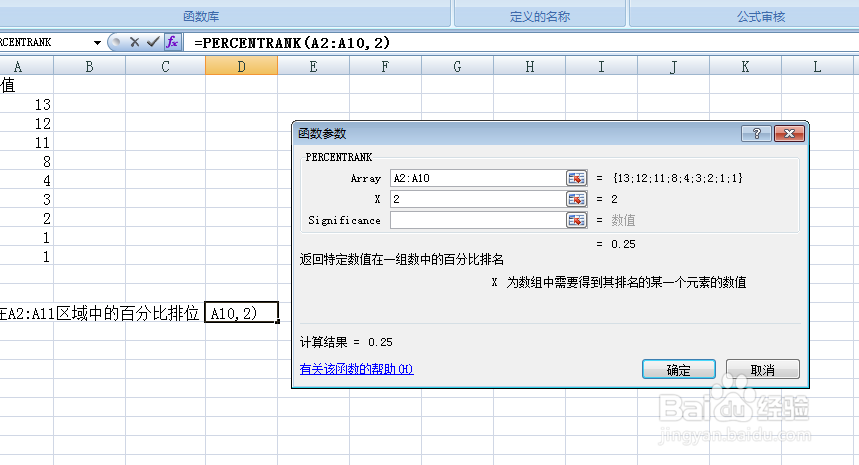Select column F header

pyautogui.click(x=385, y=67)
